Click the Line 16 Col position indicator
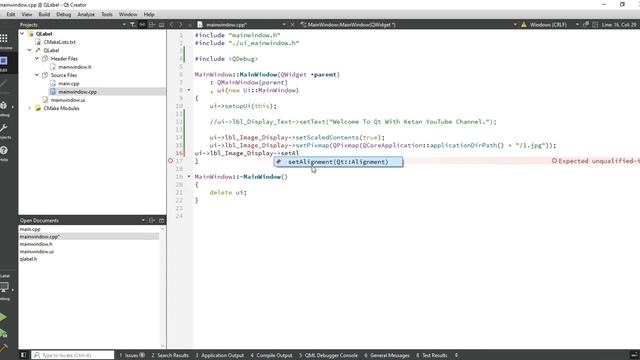 (x=619, y=24)
